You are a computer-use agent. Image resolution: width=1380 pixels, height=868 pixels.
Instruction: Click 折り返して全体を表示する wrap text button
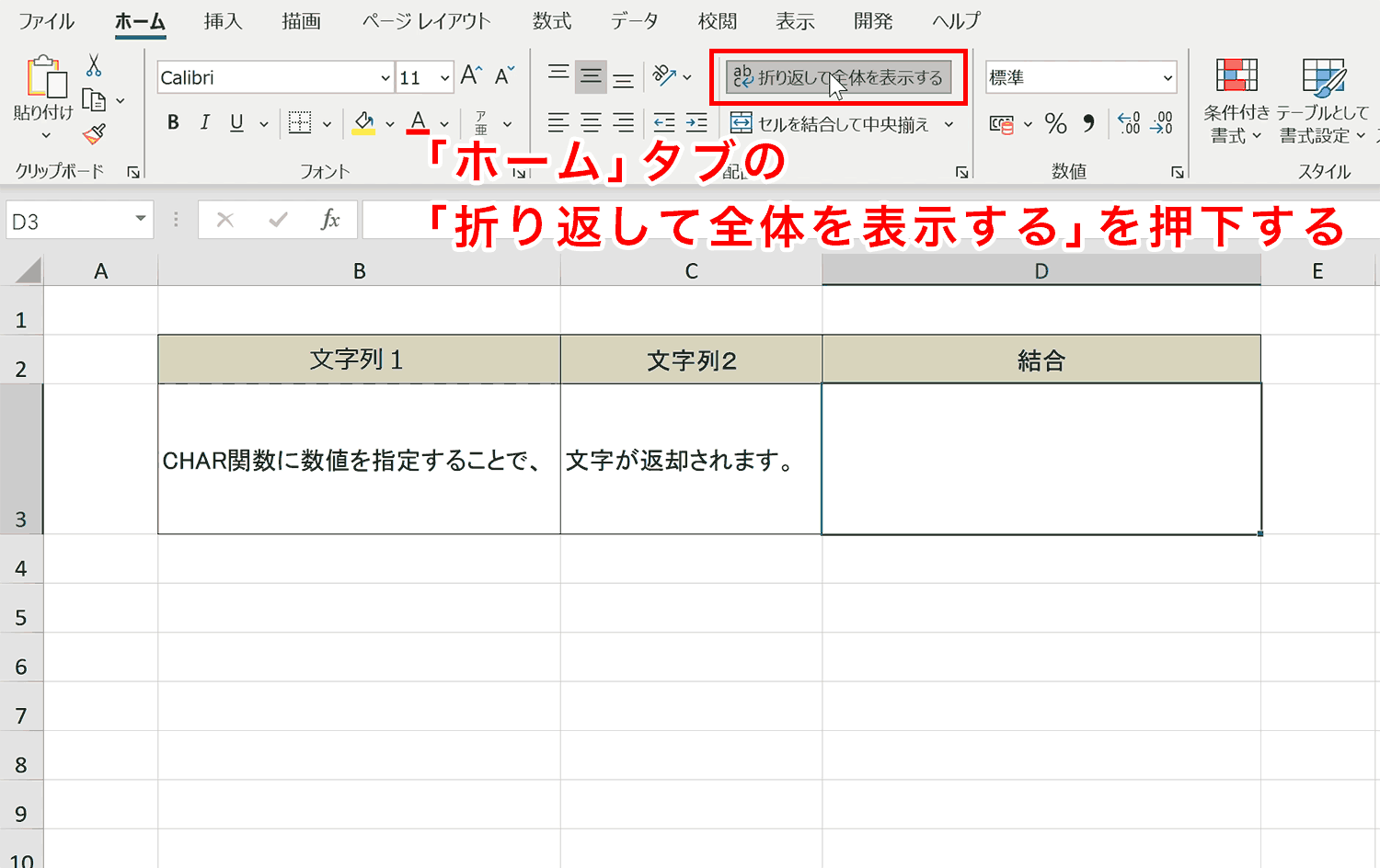[x=837, y=77]
